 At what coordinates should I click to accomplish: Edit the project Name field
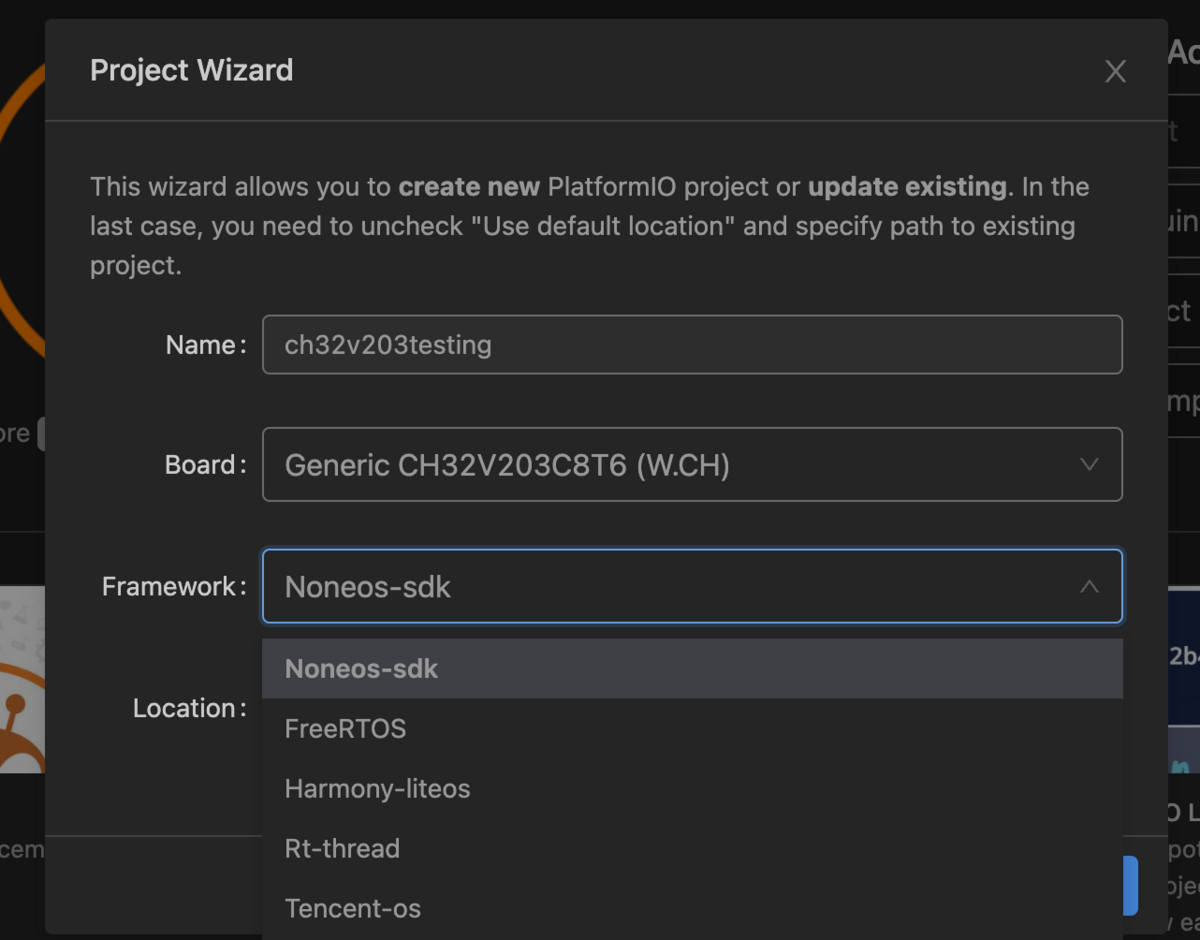tap(692, 345)
